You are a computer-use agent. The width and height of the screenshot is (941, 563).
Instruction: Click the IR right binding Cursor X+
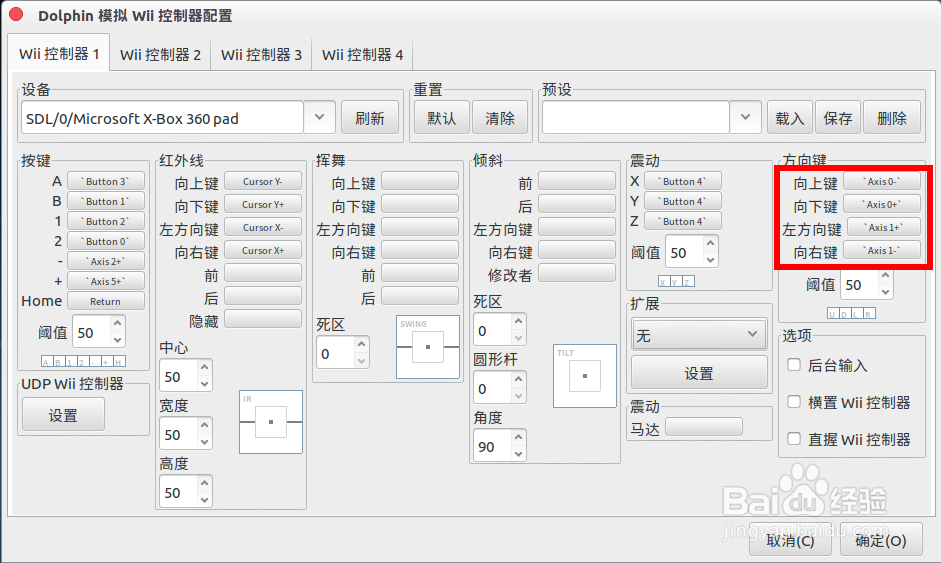point(263,250)
